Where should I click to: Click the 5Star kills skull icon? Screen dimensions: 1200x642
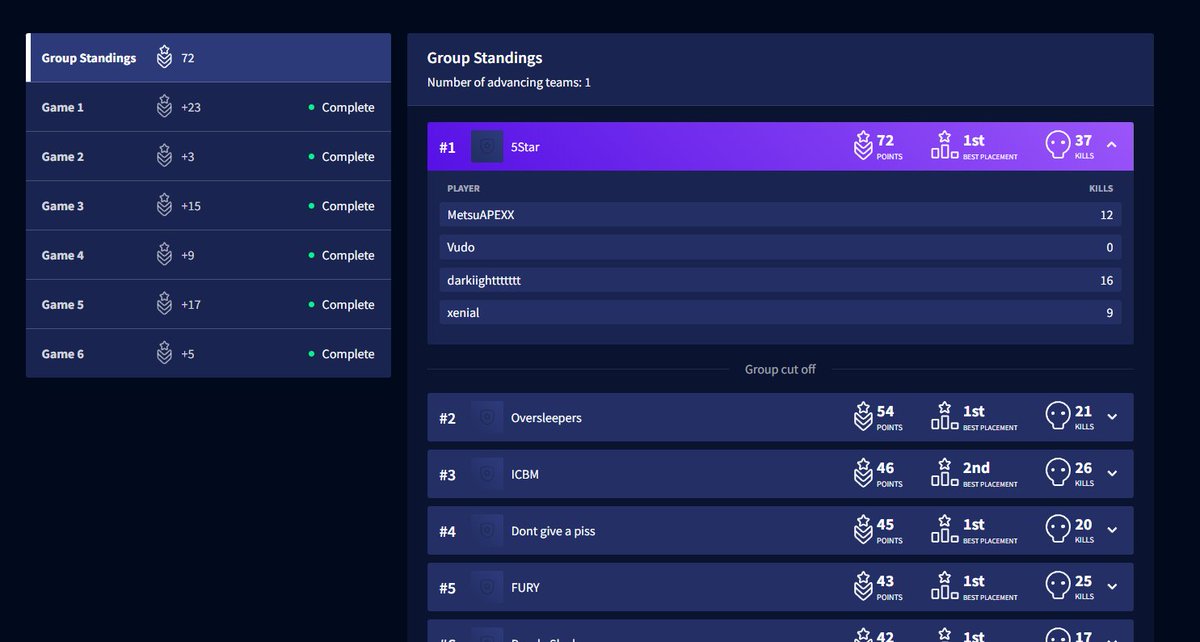(1057, 146)
